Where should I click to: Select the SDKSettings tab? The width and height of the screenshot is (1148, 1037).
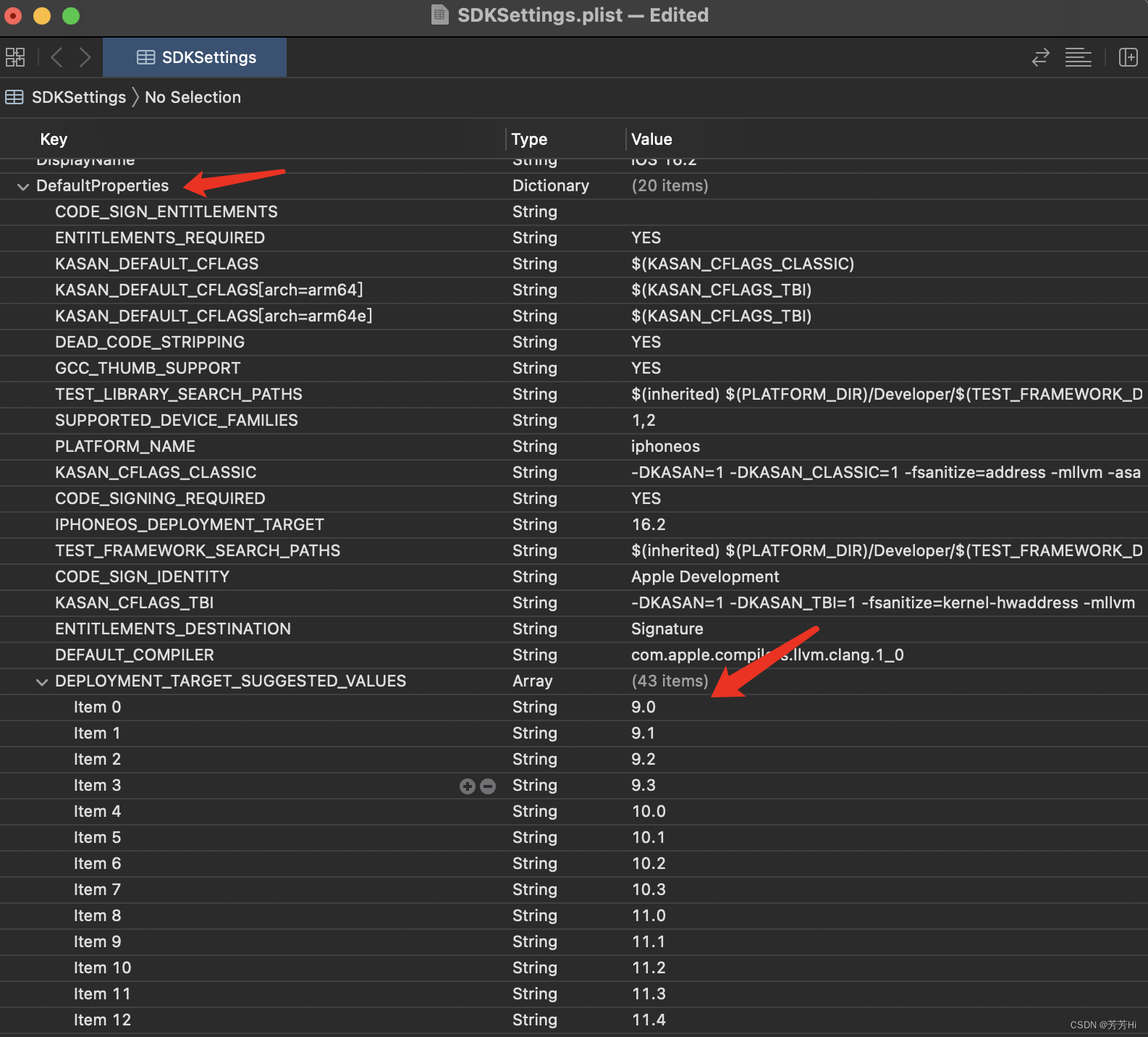(195, 57)
